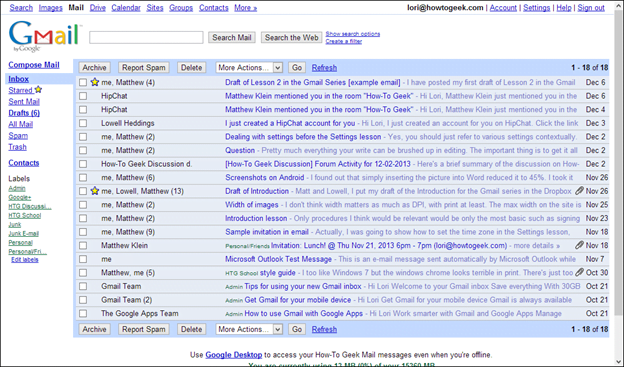Open the All Mail folder
The image size is (624, 367).
coord(21,124)
